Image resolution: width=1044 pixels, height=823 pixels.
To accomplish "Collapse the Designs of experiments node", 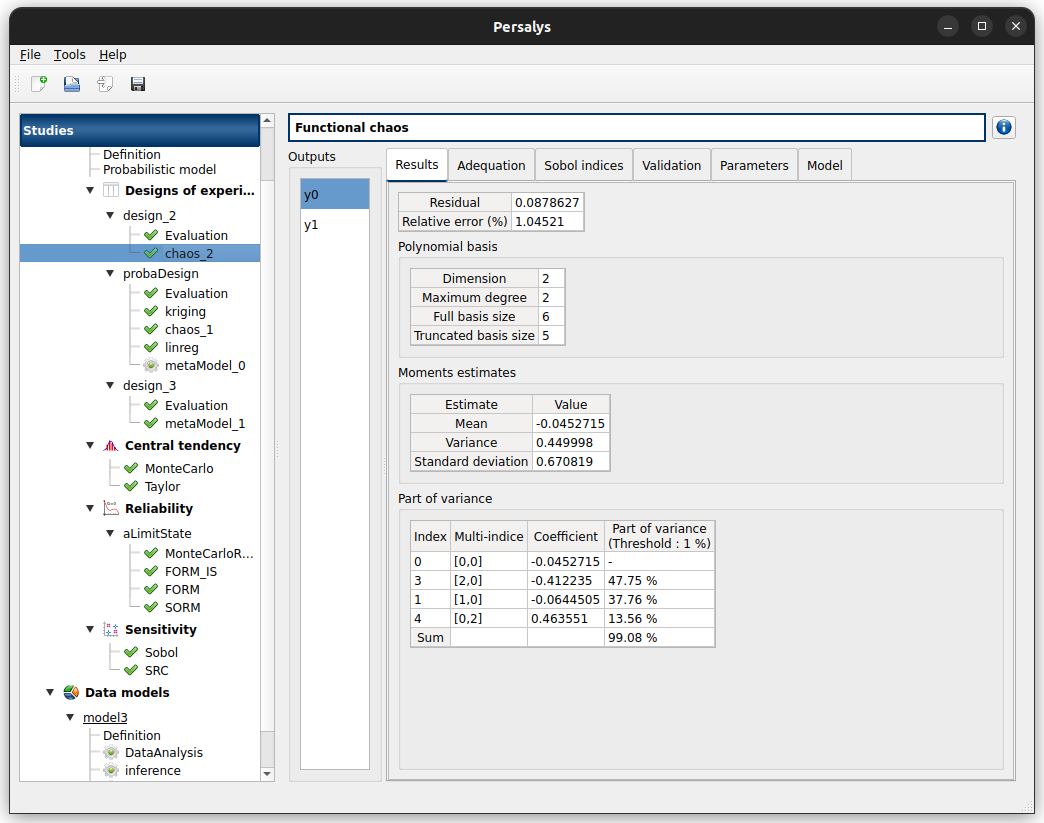I will tap(90, 191).
